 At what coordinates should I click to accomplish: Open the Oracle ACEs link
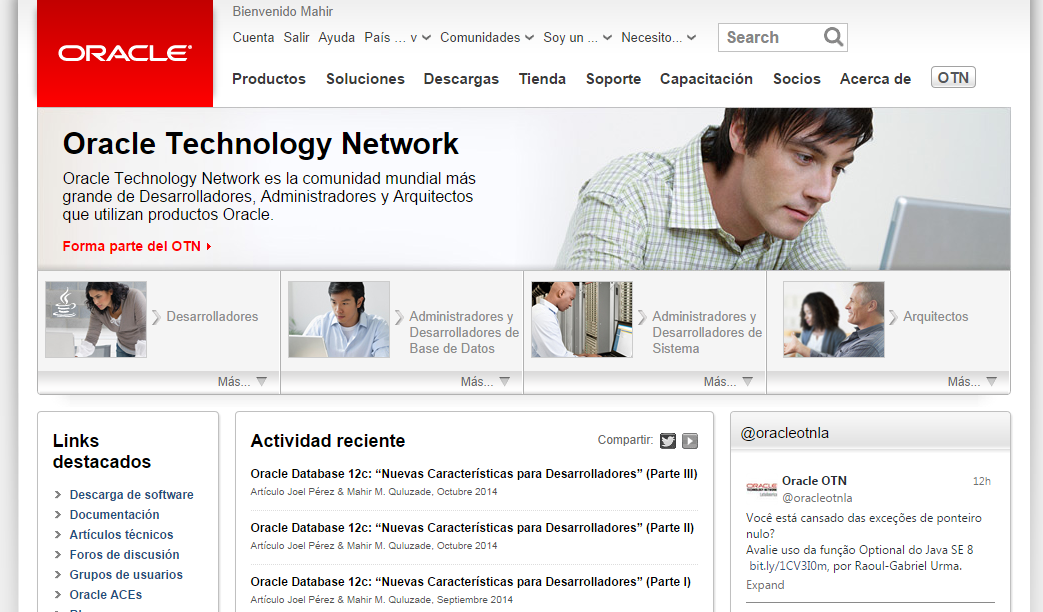coord(106,595)
